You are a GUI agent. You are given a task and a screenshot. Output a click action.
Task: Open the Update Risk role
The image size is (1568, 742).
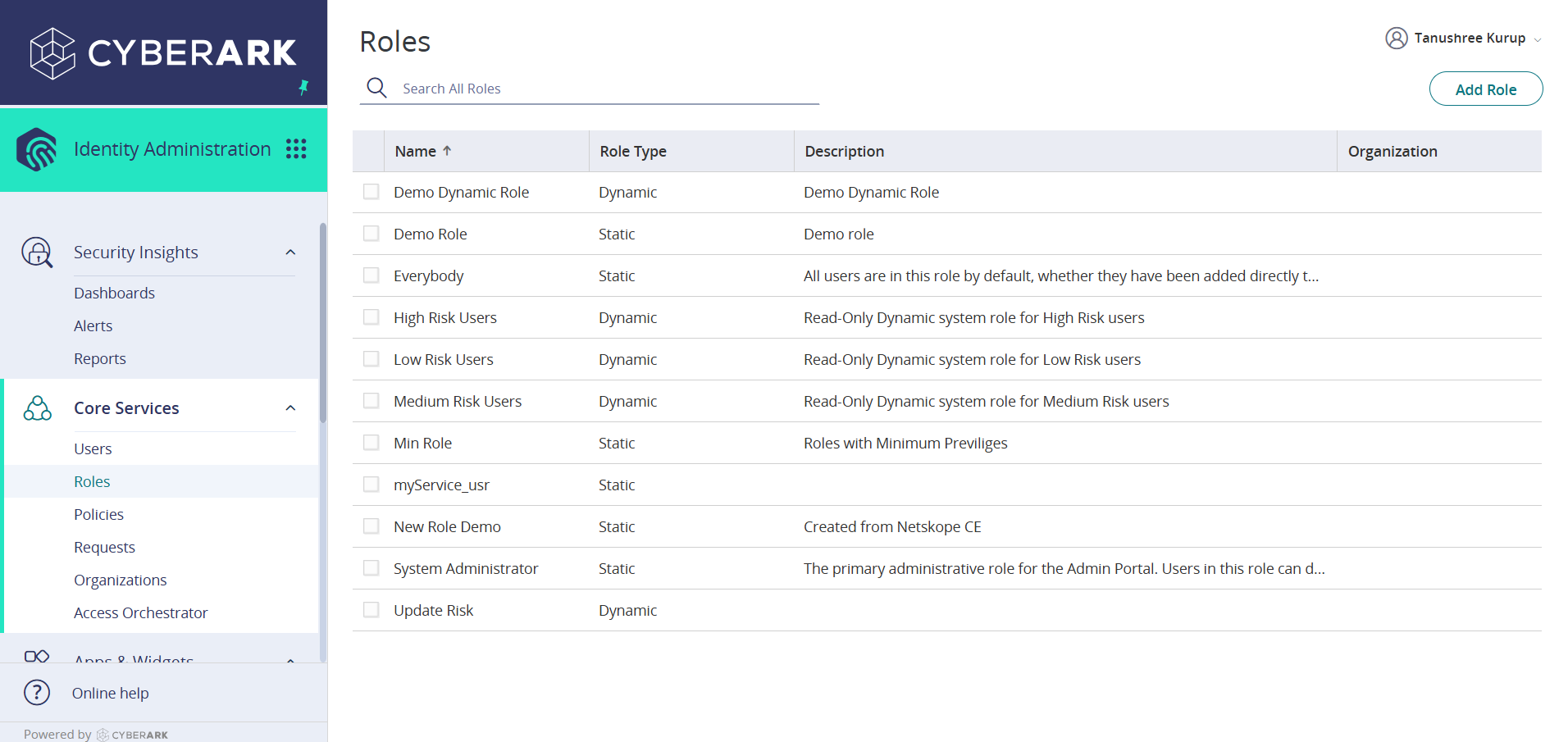(x=434, y=610)
